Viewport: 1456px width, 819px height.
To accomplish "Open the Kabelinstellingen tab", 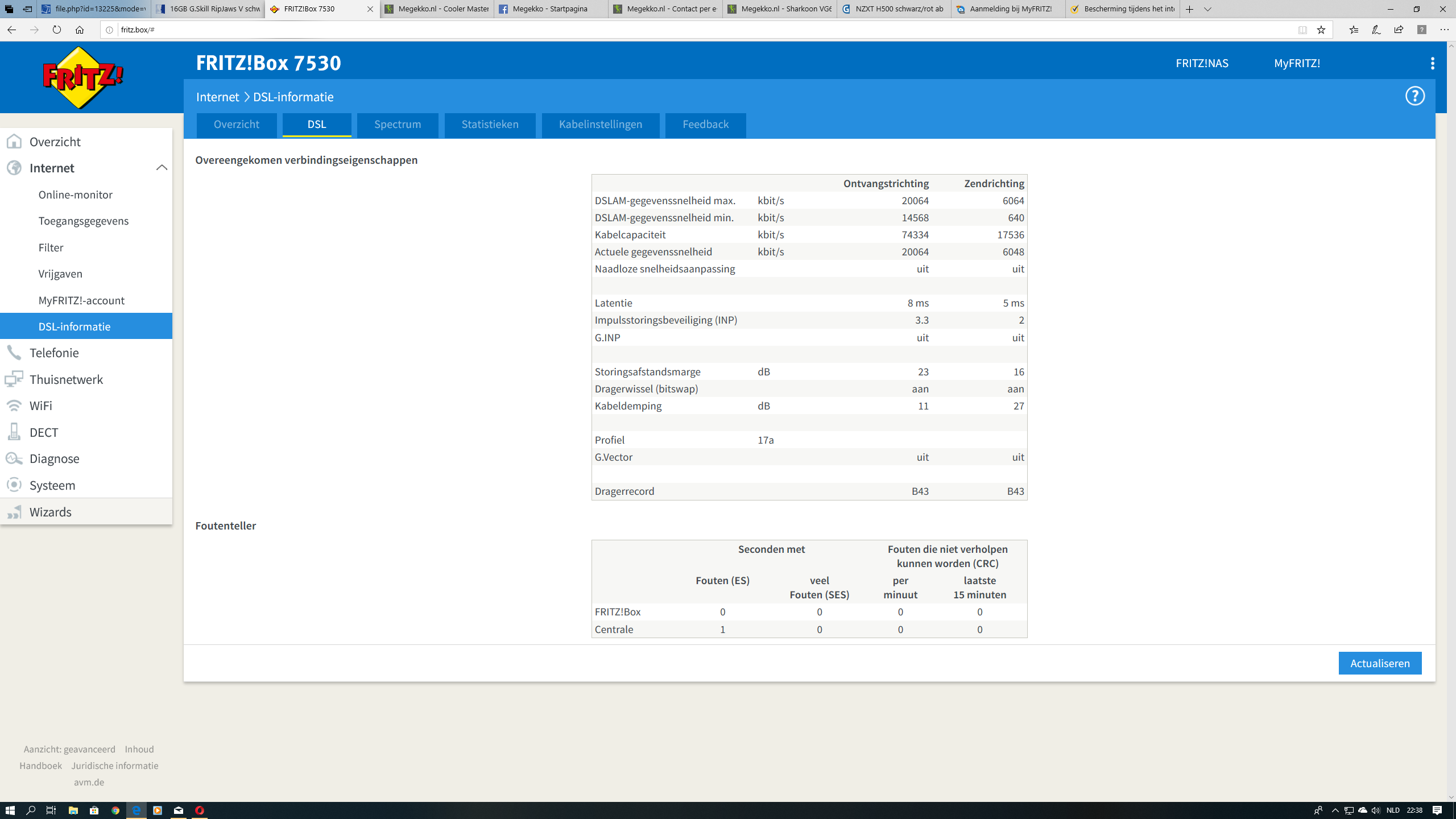I will pos(600,125).
